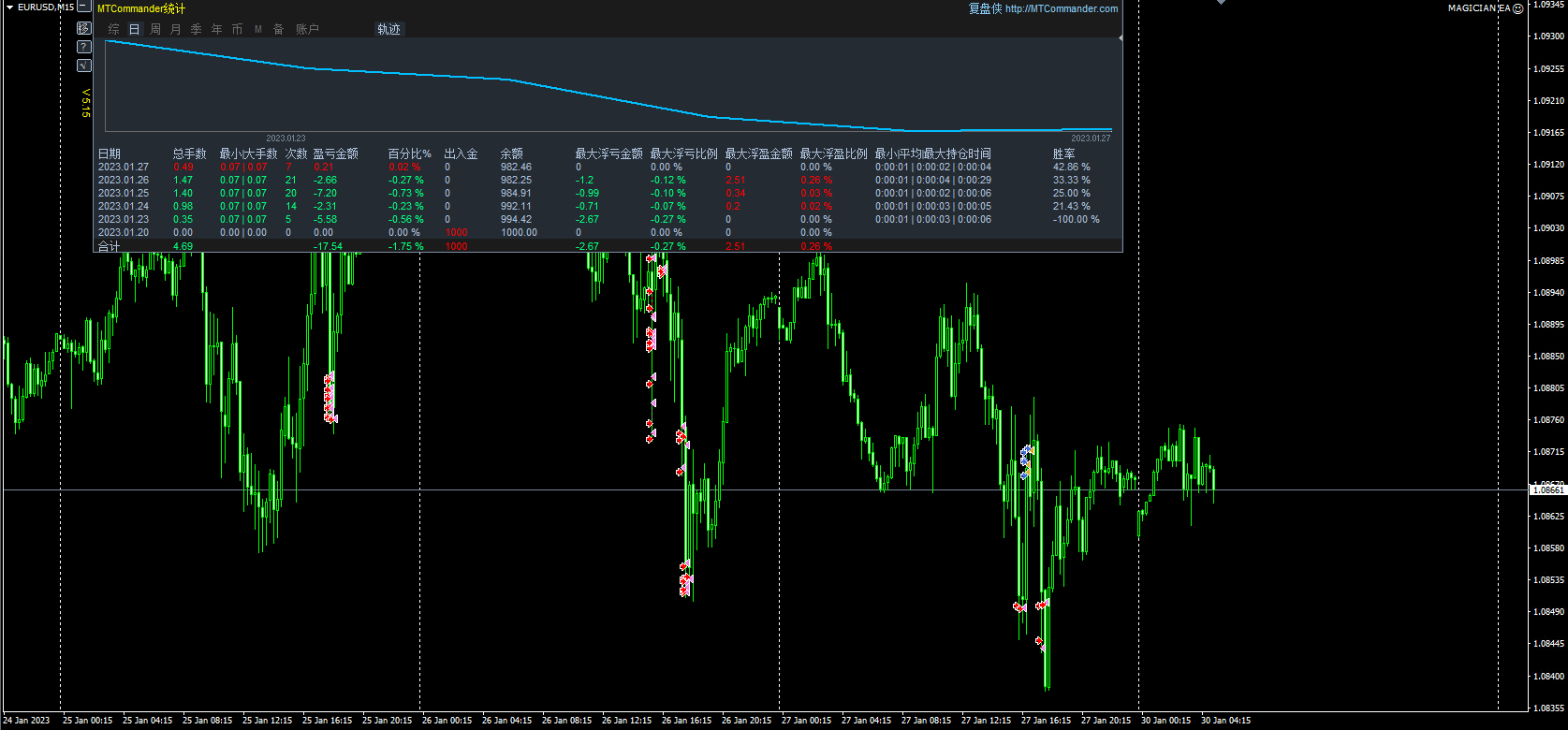Toggle the √ checkmark button

tap(84, 66)
